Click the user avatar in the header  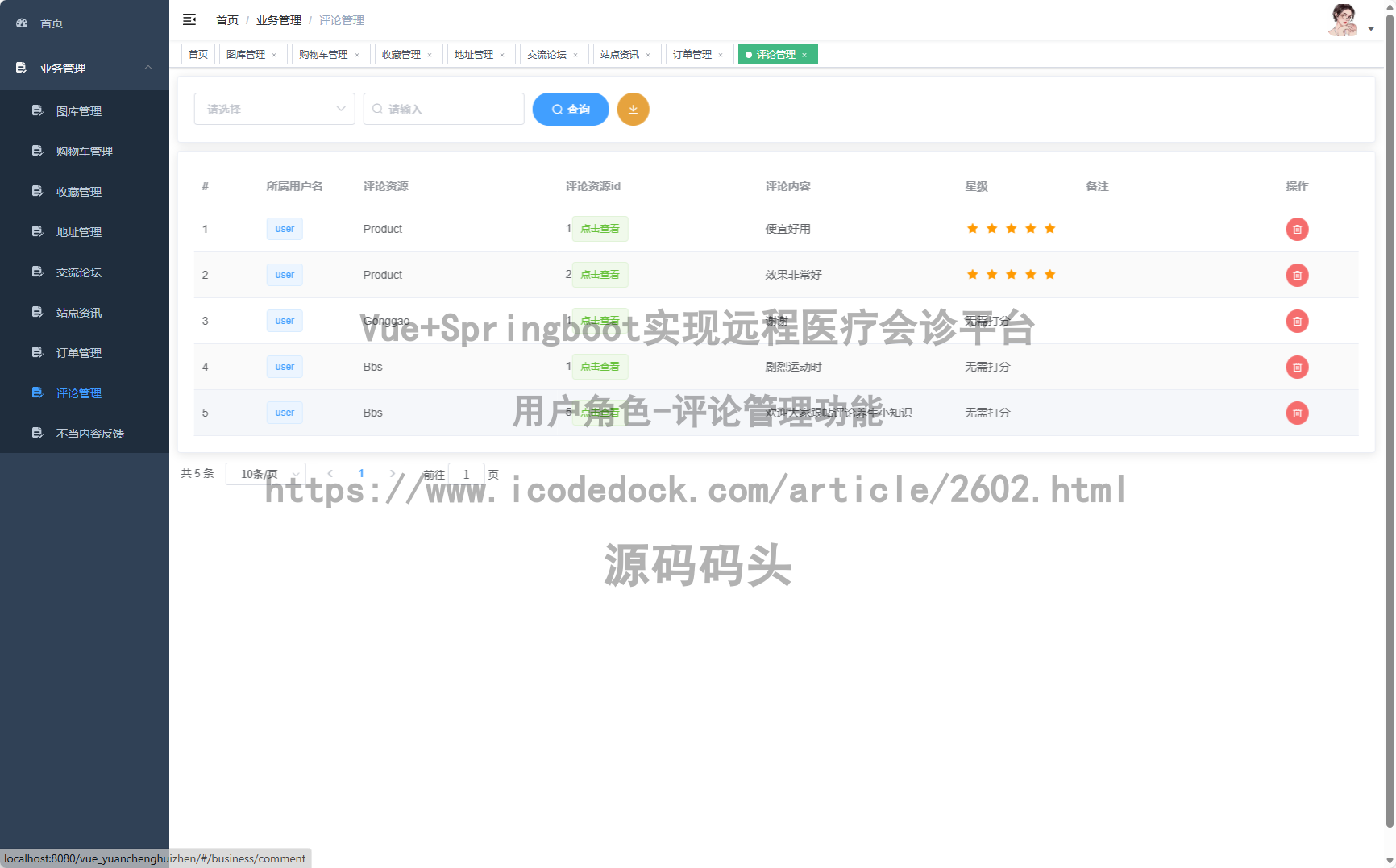point(1342,19)
